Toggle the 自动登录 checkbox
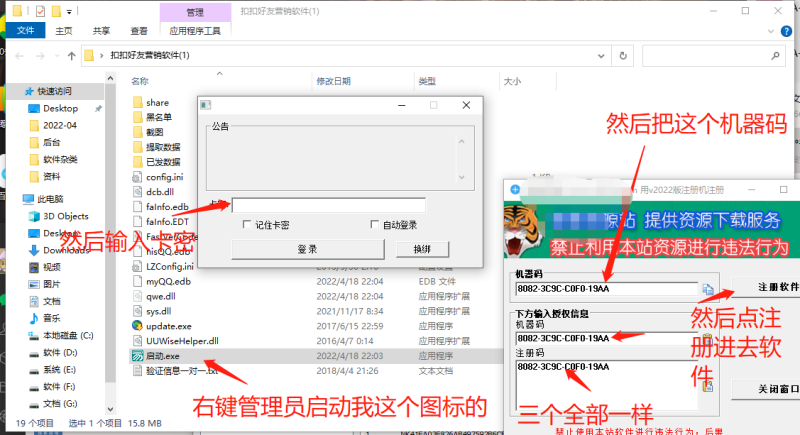 pyautogui.click(x=375, y=225)
